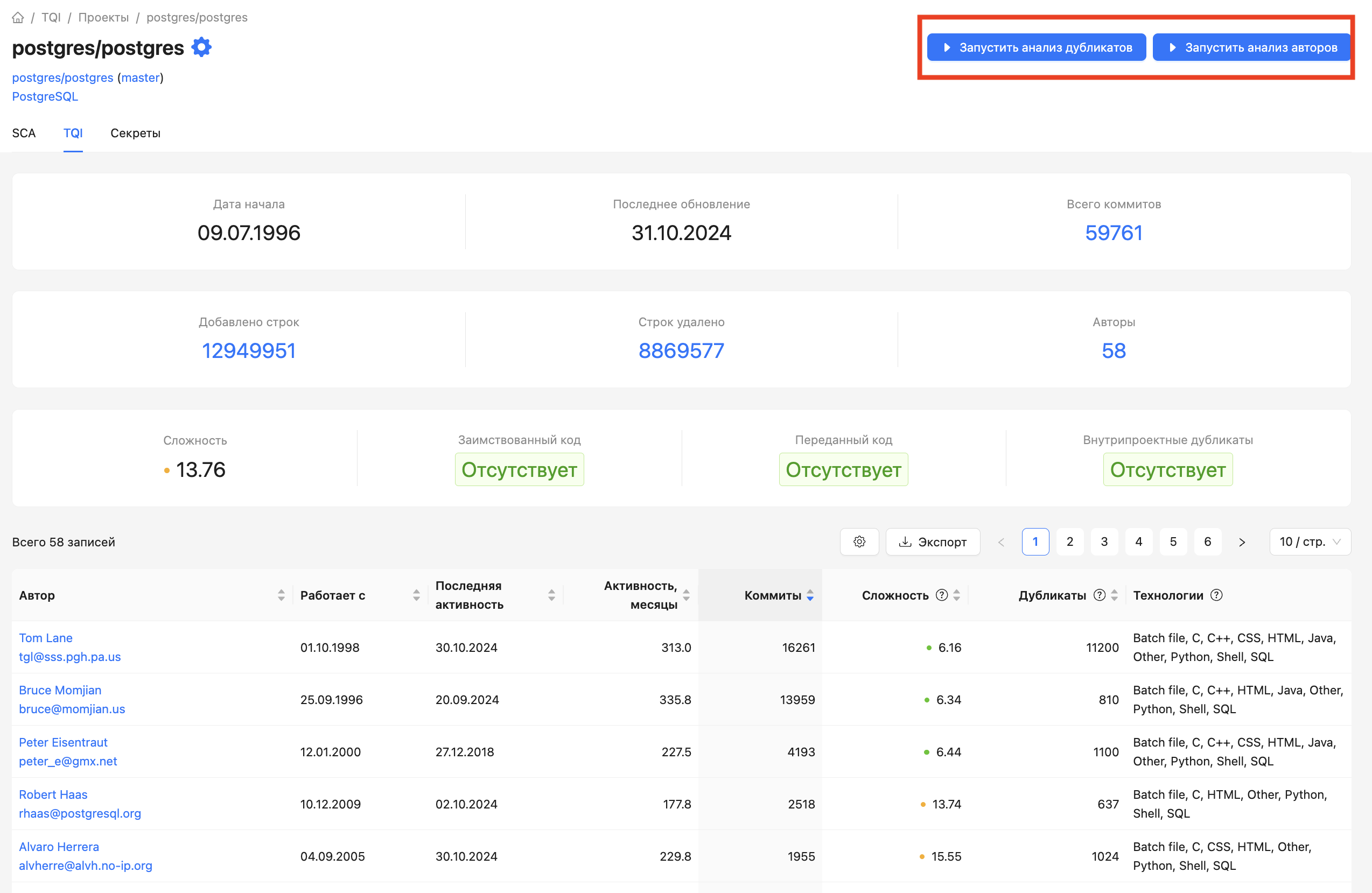Open project settings gear next to postgres/postgres
Viewport: 1372px width, 893px height.
[201, 47]
